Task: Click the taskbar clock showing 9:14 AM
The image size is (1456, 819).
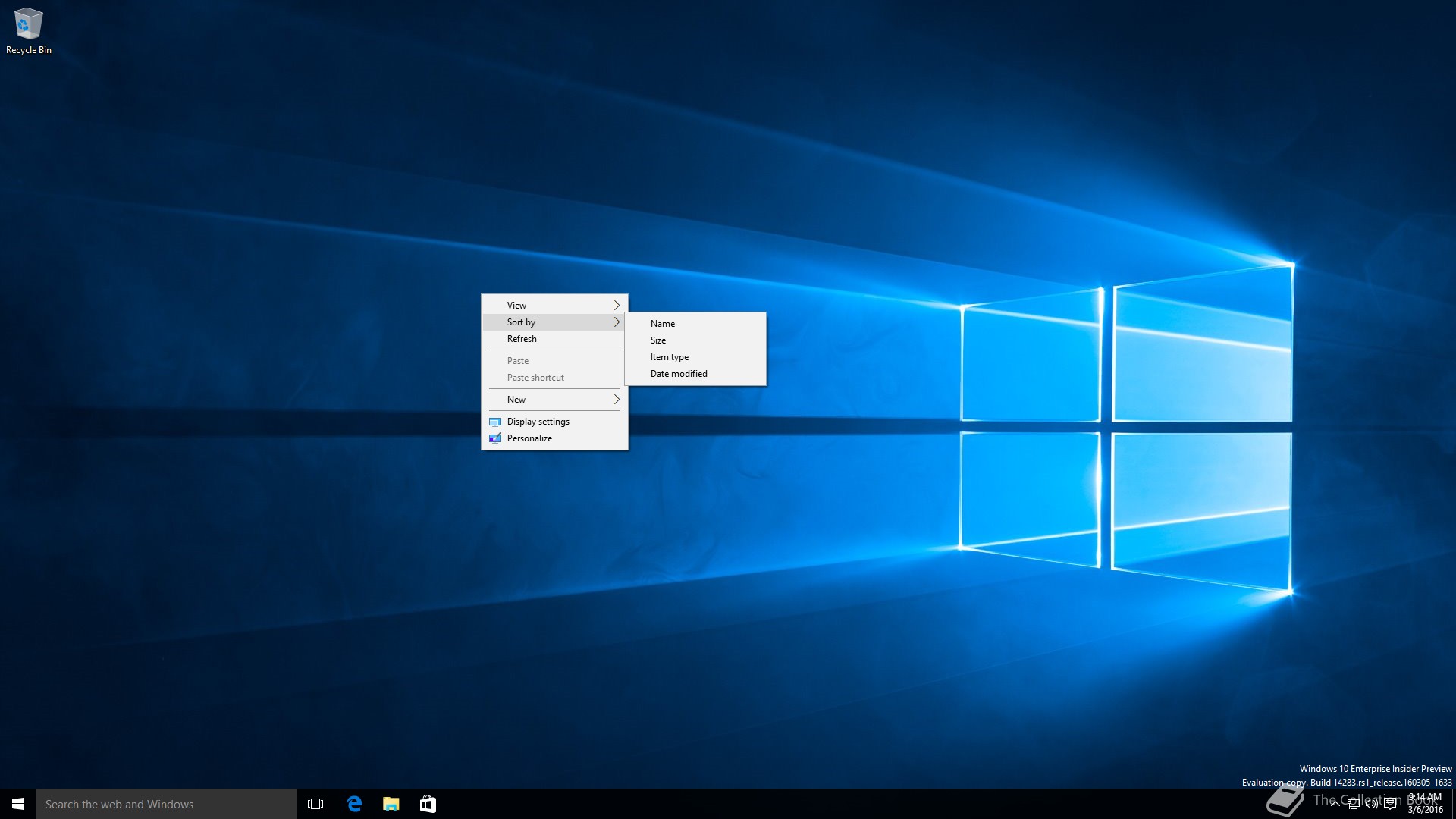Action: (x=1425, y=804)
